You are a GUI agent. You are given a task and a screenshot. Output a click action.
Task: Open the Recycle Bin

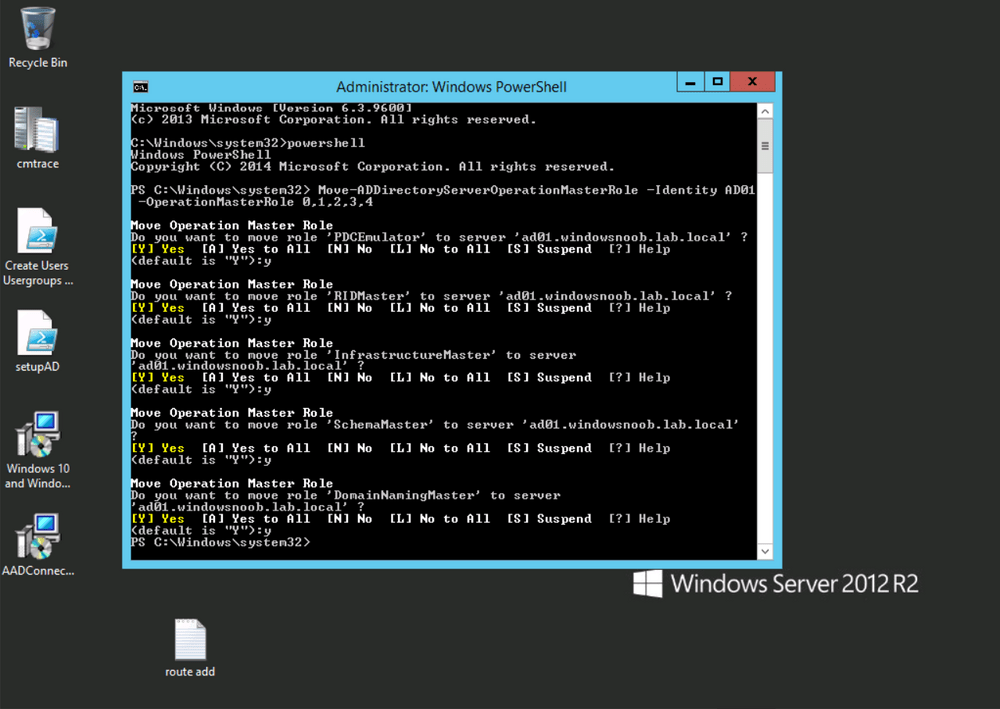point(37,30)
